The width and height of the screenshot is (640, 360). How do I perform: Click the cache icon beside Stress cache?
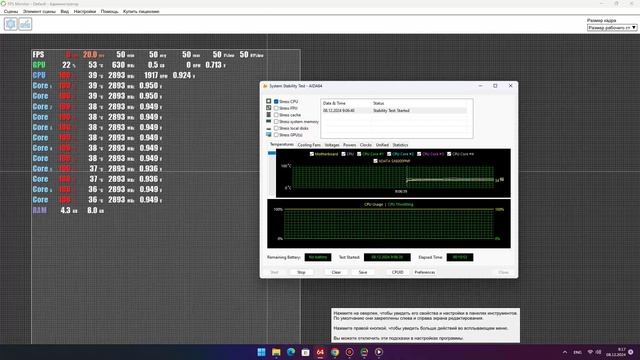(269, 115)
